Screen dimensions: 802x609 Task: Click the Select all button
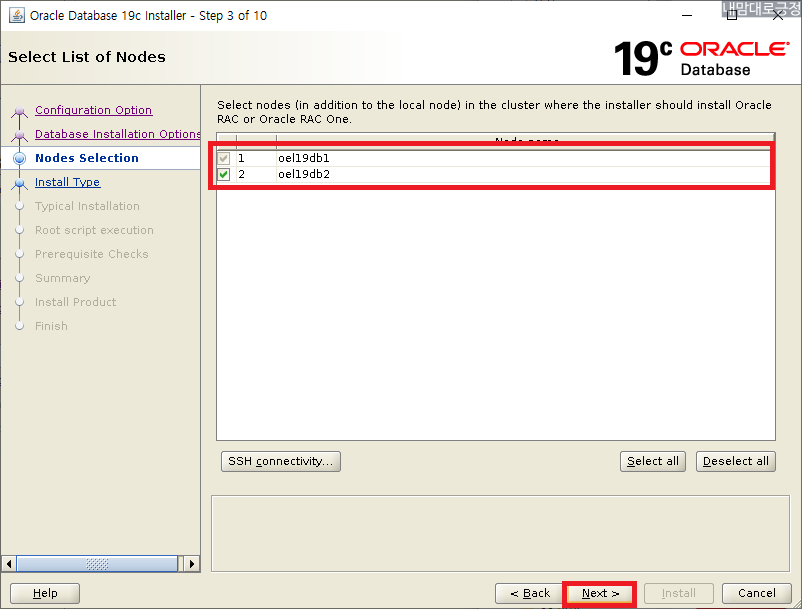pos(653,461)
